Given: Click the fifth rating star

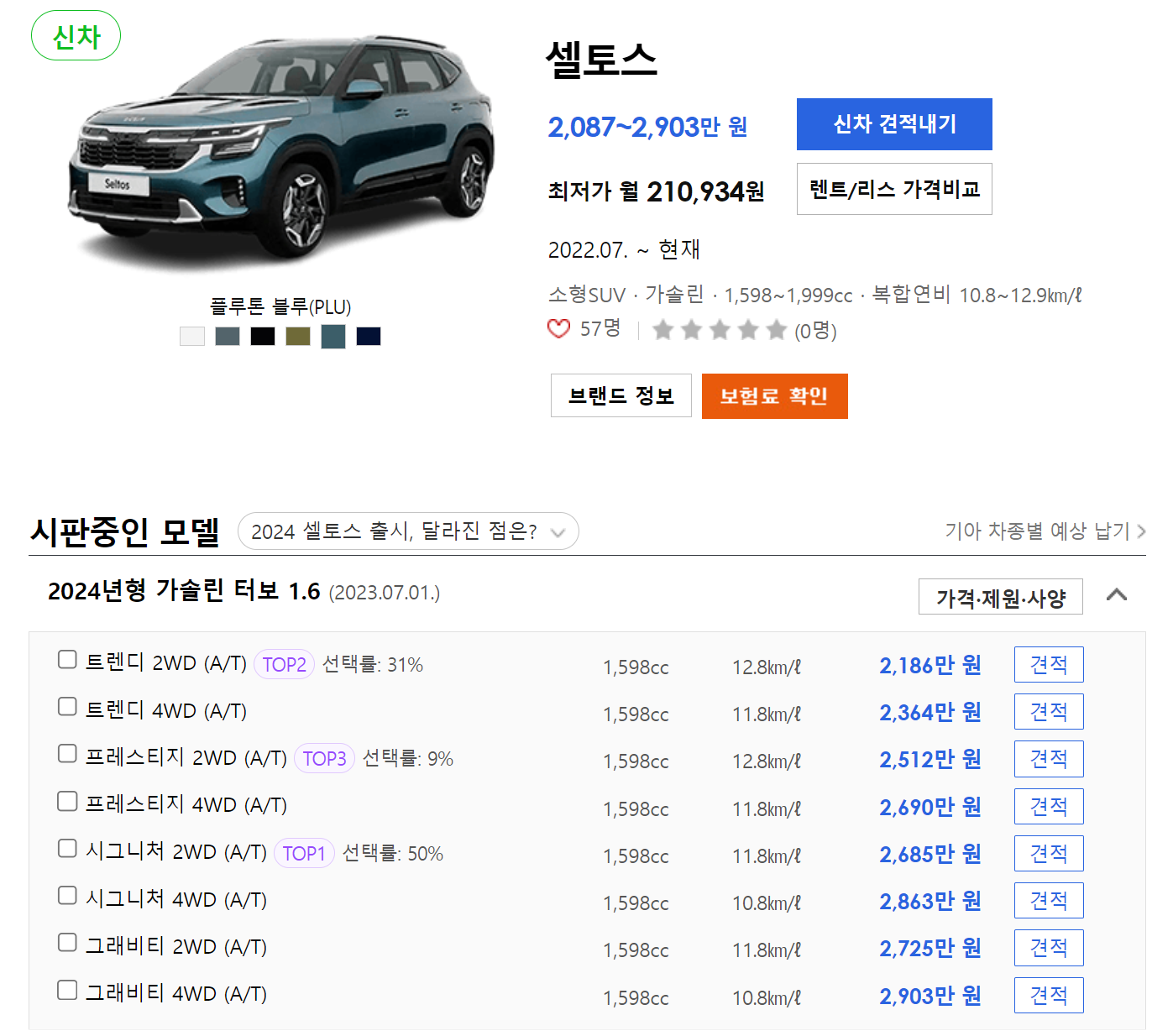Looking at the screenshot, I should click(x=777, y=329).
